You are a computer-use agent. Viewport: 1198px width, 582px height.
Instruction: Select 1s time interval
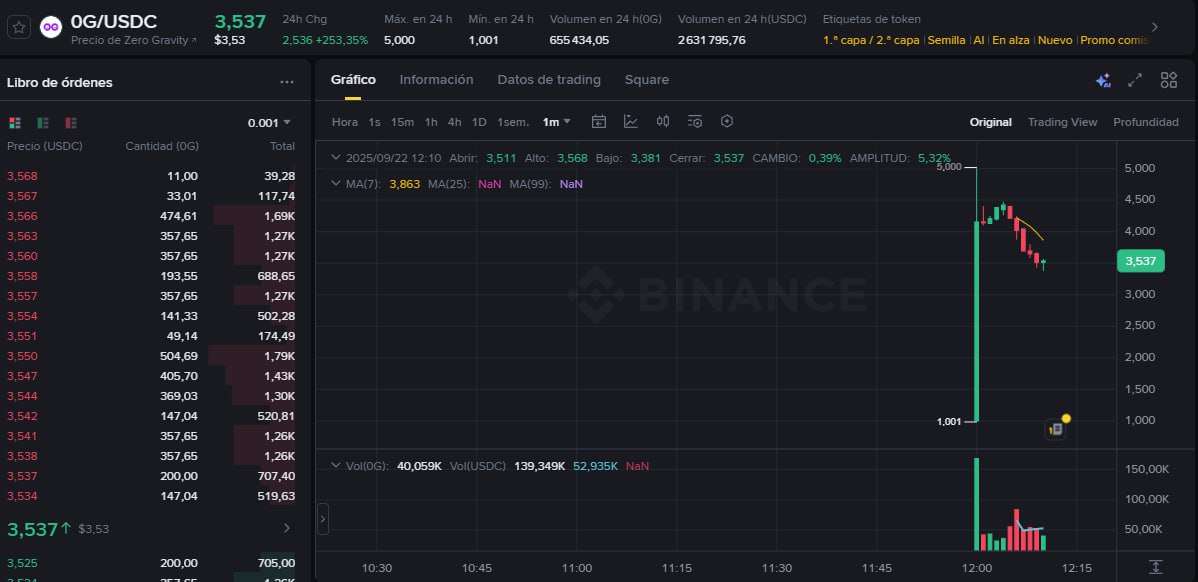point(374,122)
